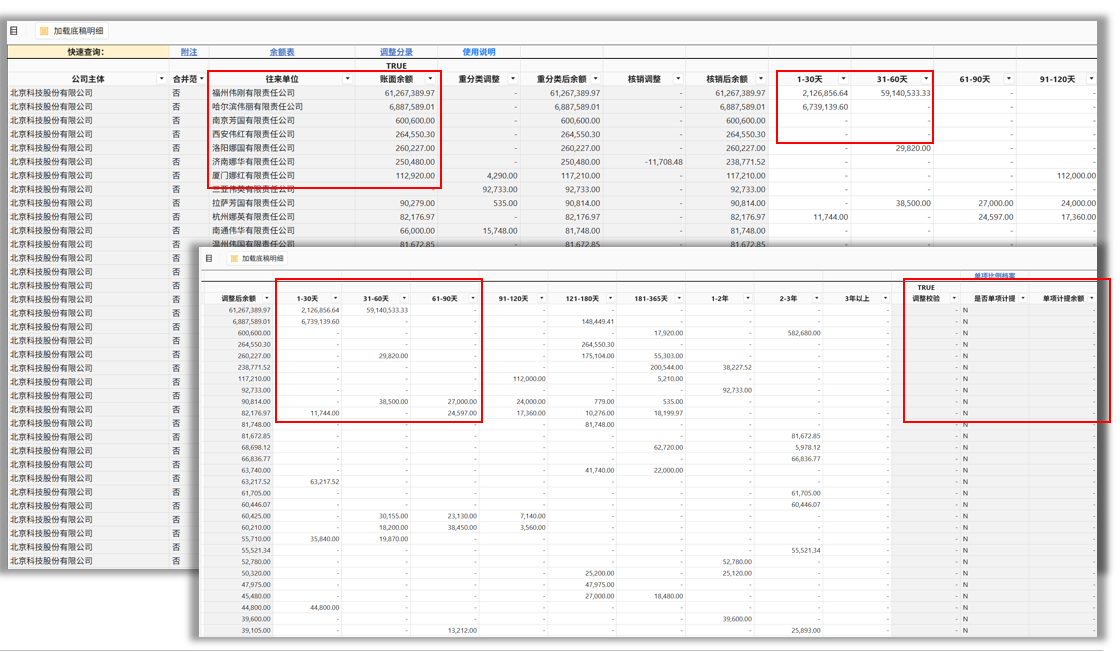This screenshot has width=1120, height=652.
Task: Expand the 重分类调整 column filter
Action: tap(514, 79)
